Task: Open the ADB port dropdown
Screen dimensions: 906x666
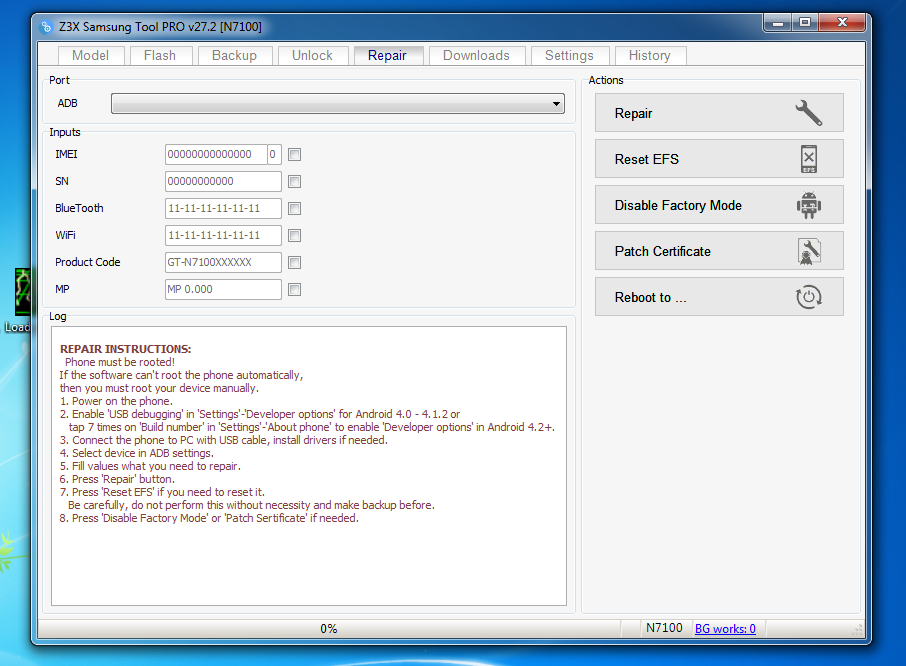Action: (338, 103)
